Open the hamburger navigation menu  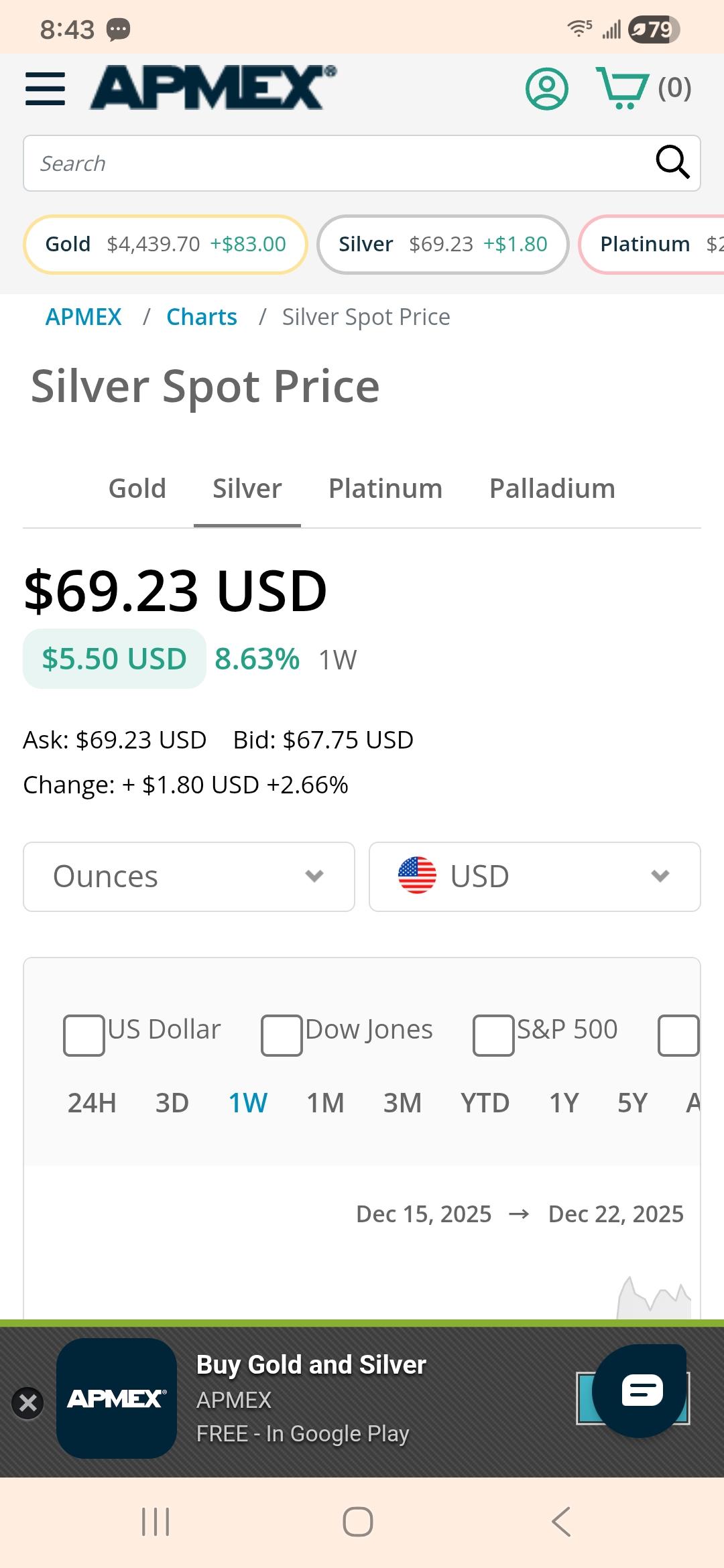(x=45, y=88)
